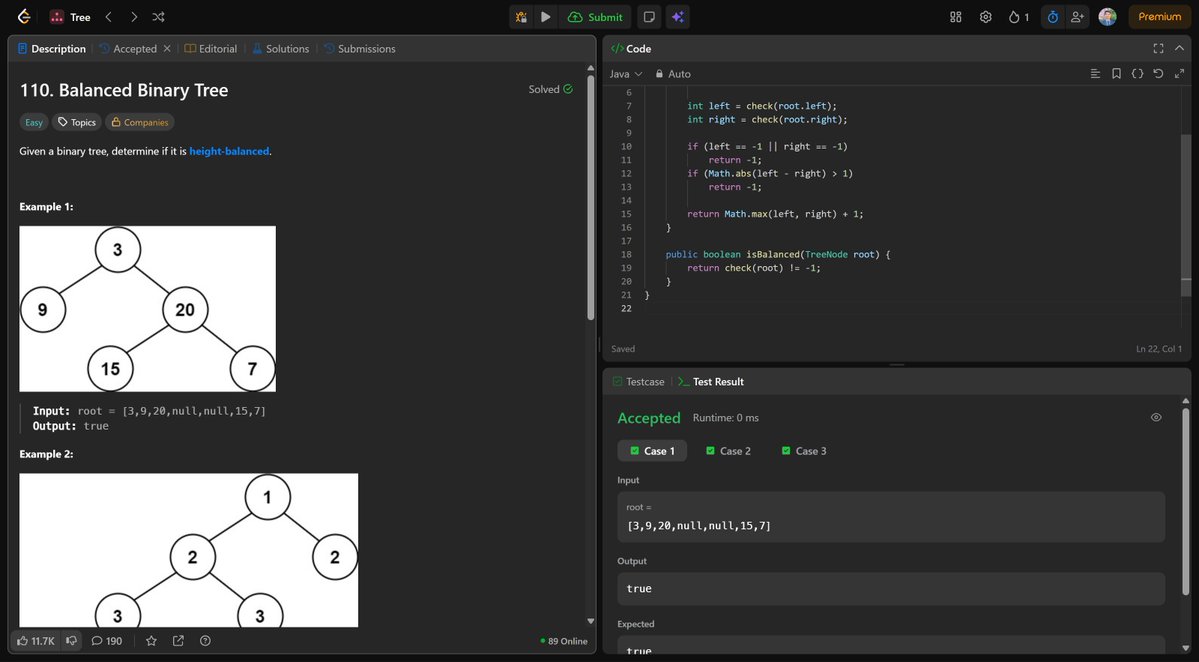Reset code to the default template

tap(1158, 73)
